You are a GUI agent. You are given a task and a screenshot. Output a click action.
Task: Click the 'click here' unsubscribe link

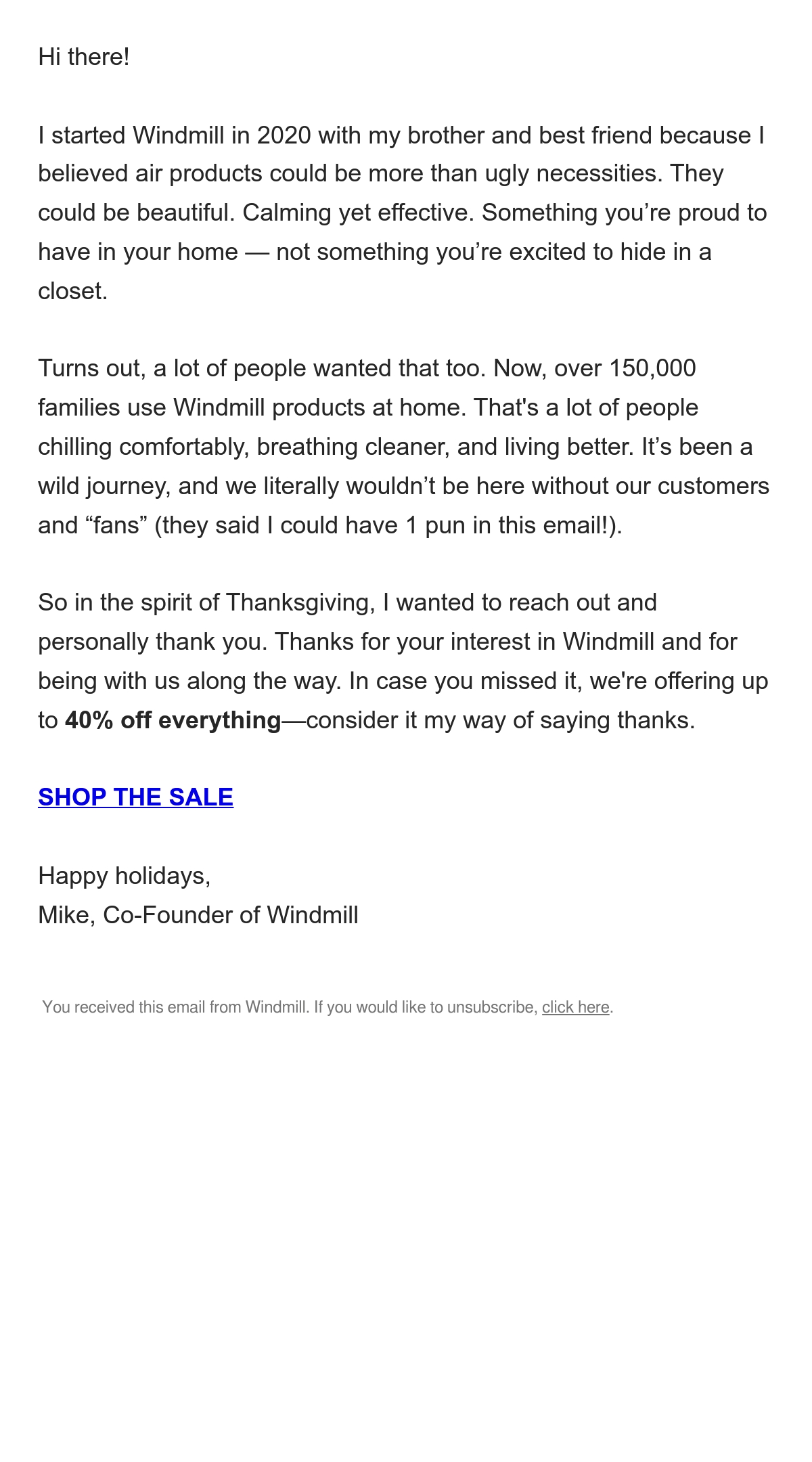576,1007
